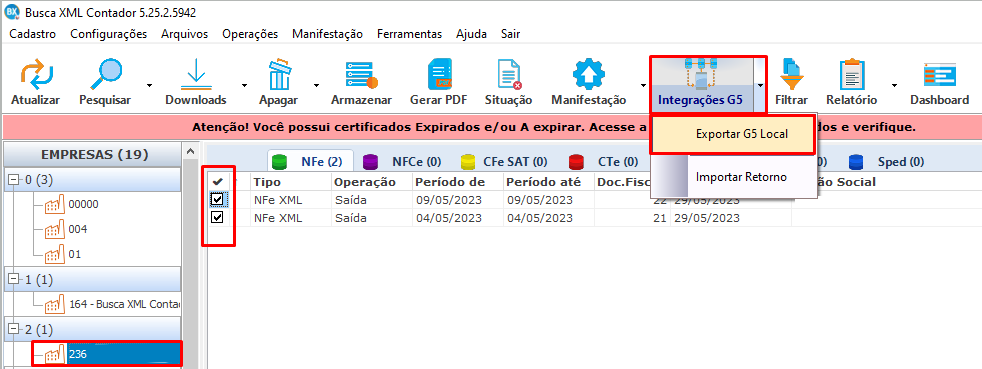Click the factory icon beside 164 - Busca XML
The height and width of the screenshot is (369, 982).
click(x=55, y=304)
